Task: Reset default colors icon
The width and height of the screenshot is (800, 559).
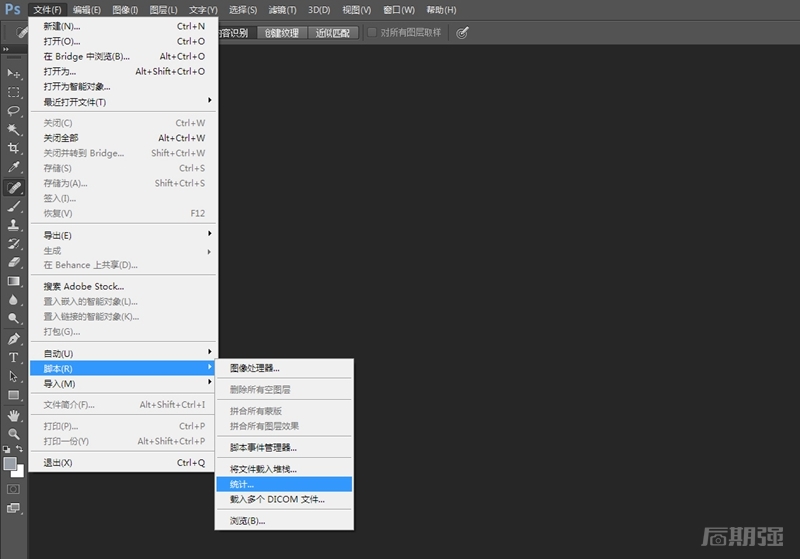Action: (x=6, y=449)
